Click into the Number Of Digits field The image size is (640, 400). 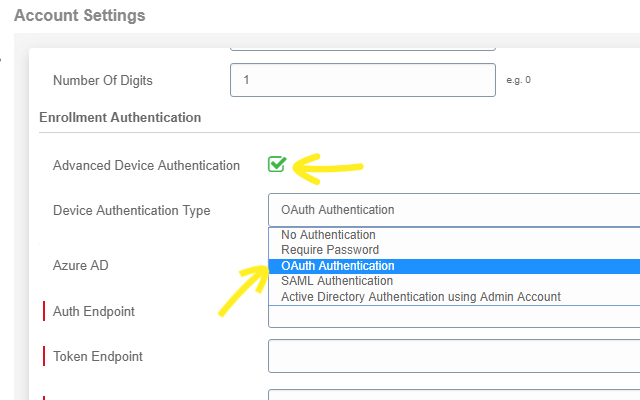click(363, 80)
